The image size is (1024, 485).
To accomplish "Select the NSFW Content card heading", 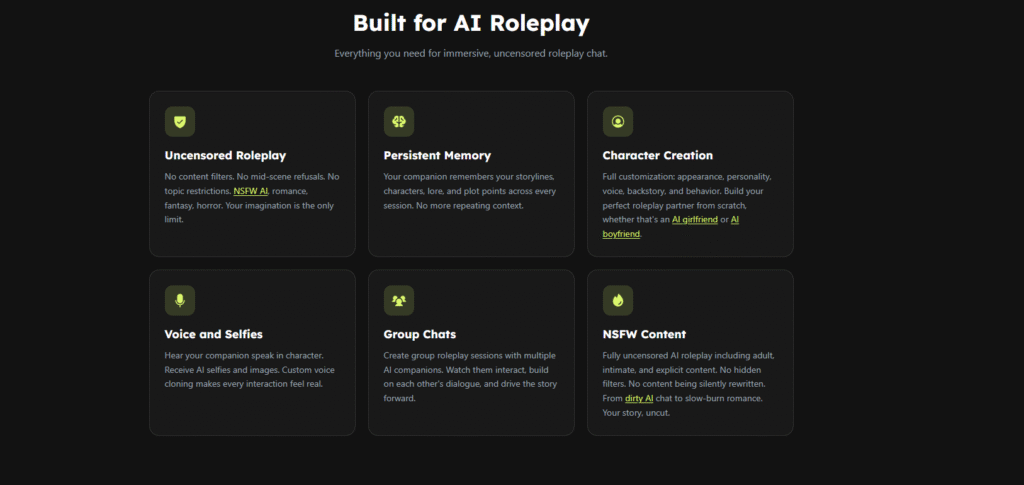I will (644, 334).
